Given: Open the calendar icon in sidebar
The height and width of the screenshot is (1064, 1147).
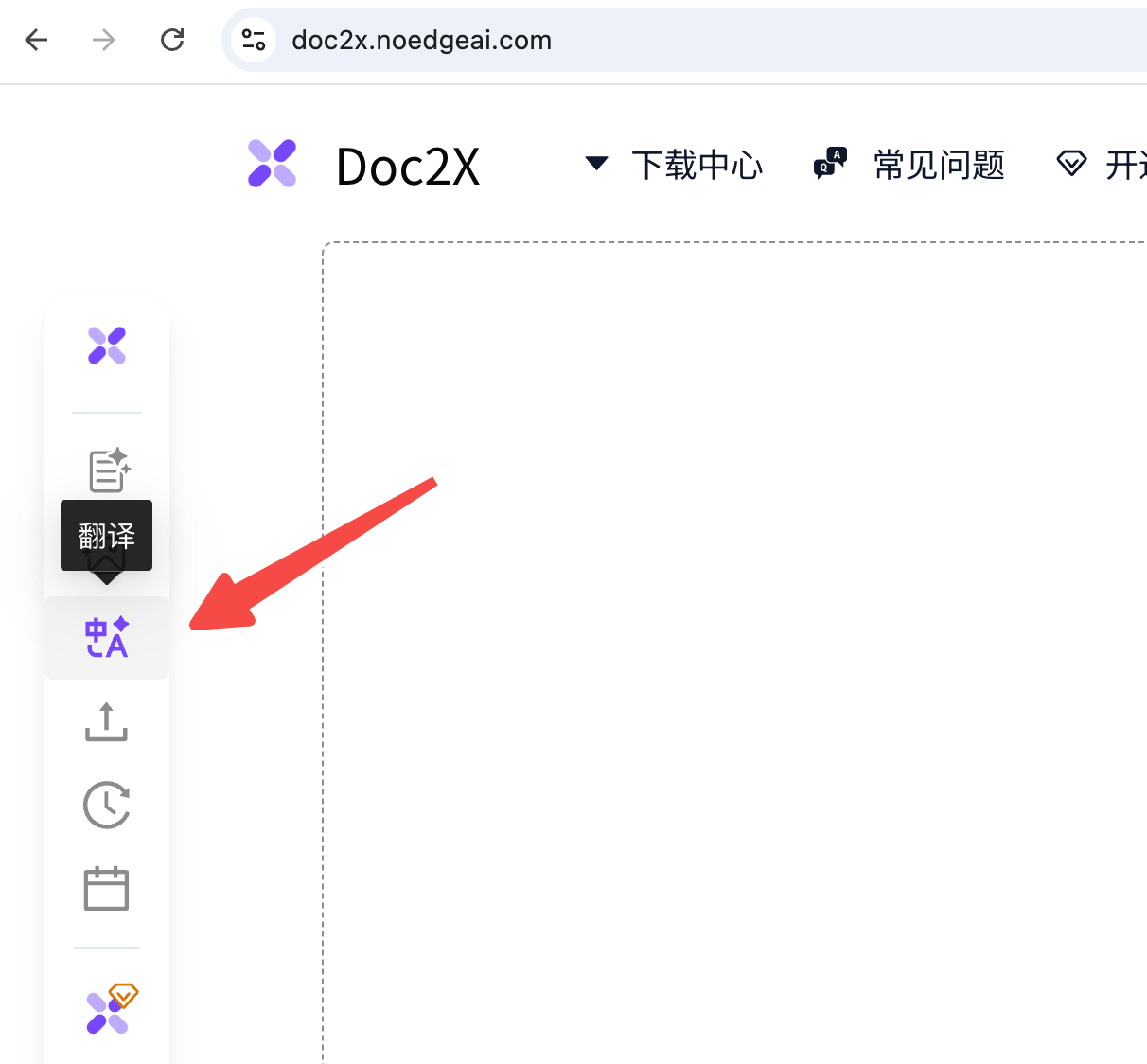Looking at the screenshot, I should pyautogui.click(x=106, y=889).
